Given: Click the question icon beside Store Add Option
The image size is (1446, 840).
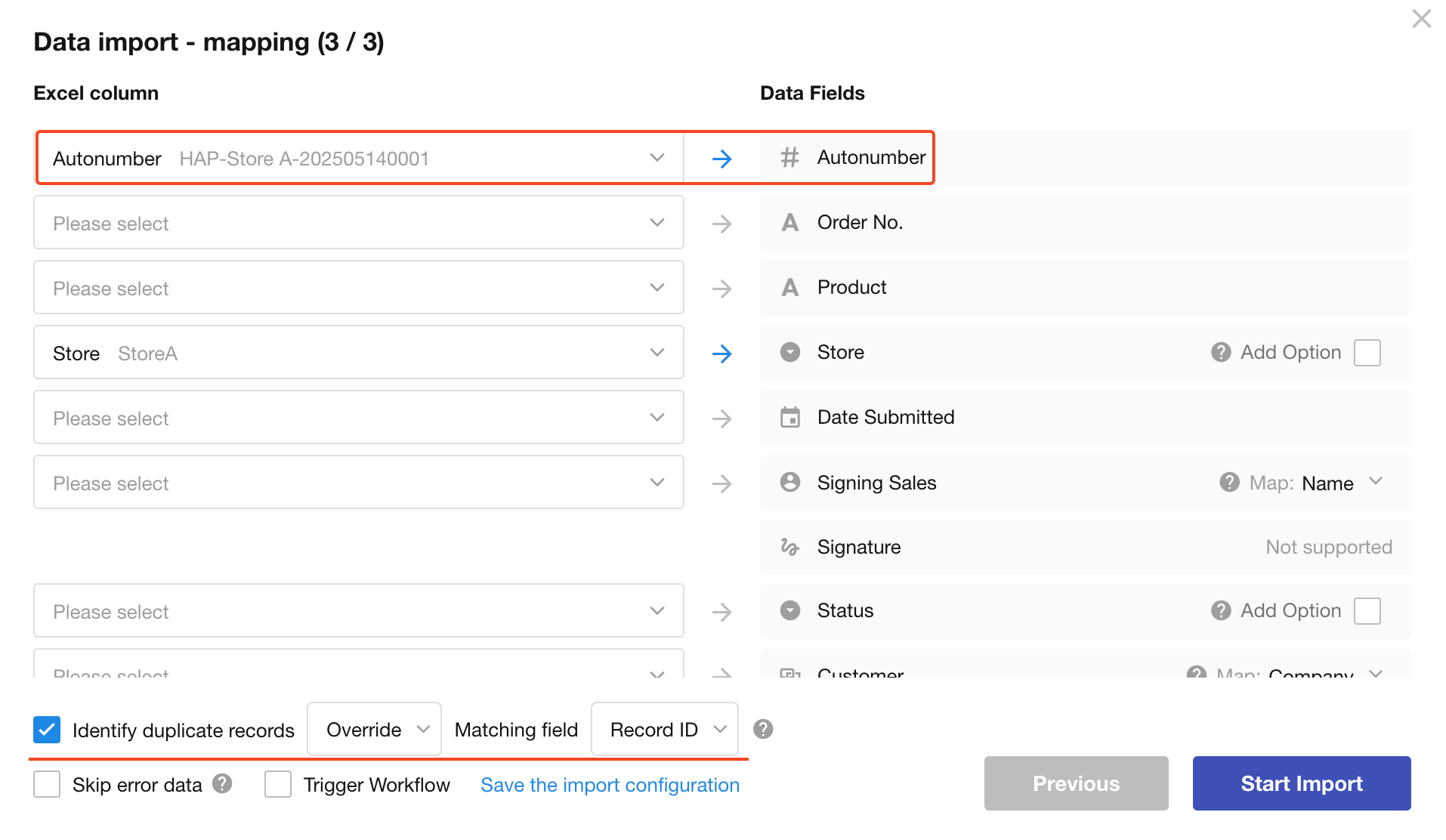Looking at the screenshot, I should pos(1221,352).
